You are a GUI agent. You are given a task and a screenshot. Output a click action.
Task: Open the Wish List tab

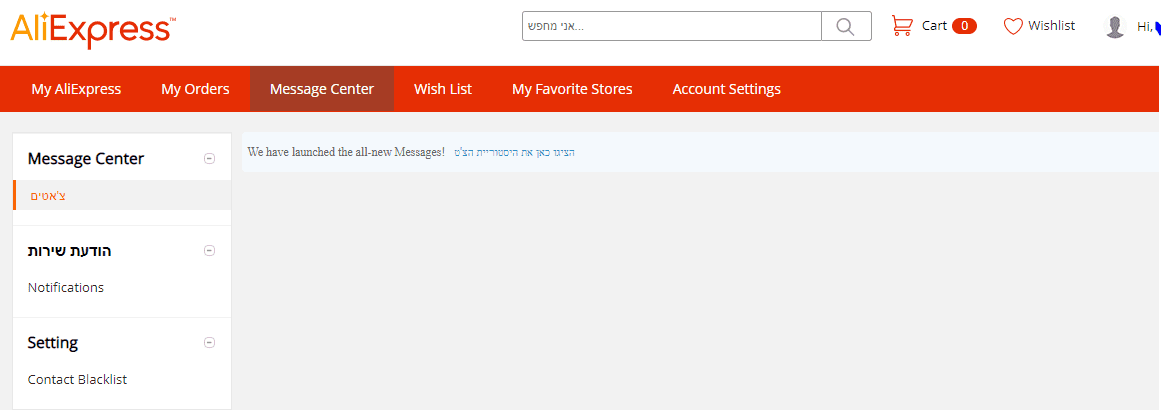click(x=443, y=89)
